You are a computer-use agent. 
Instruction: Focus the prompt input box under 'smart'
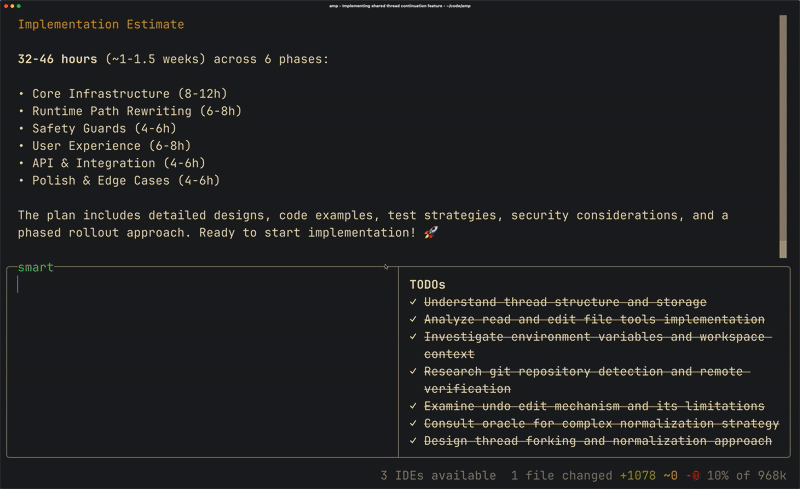tap(200, 360)
